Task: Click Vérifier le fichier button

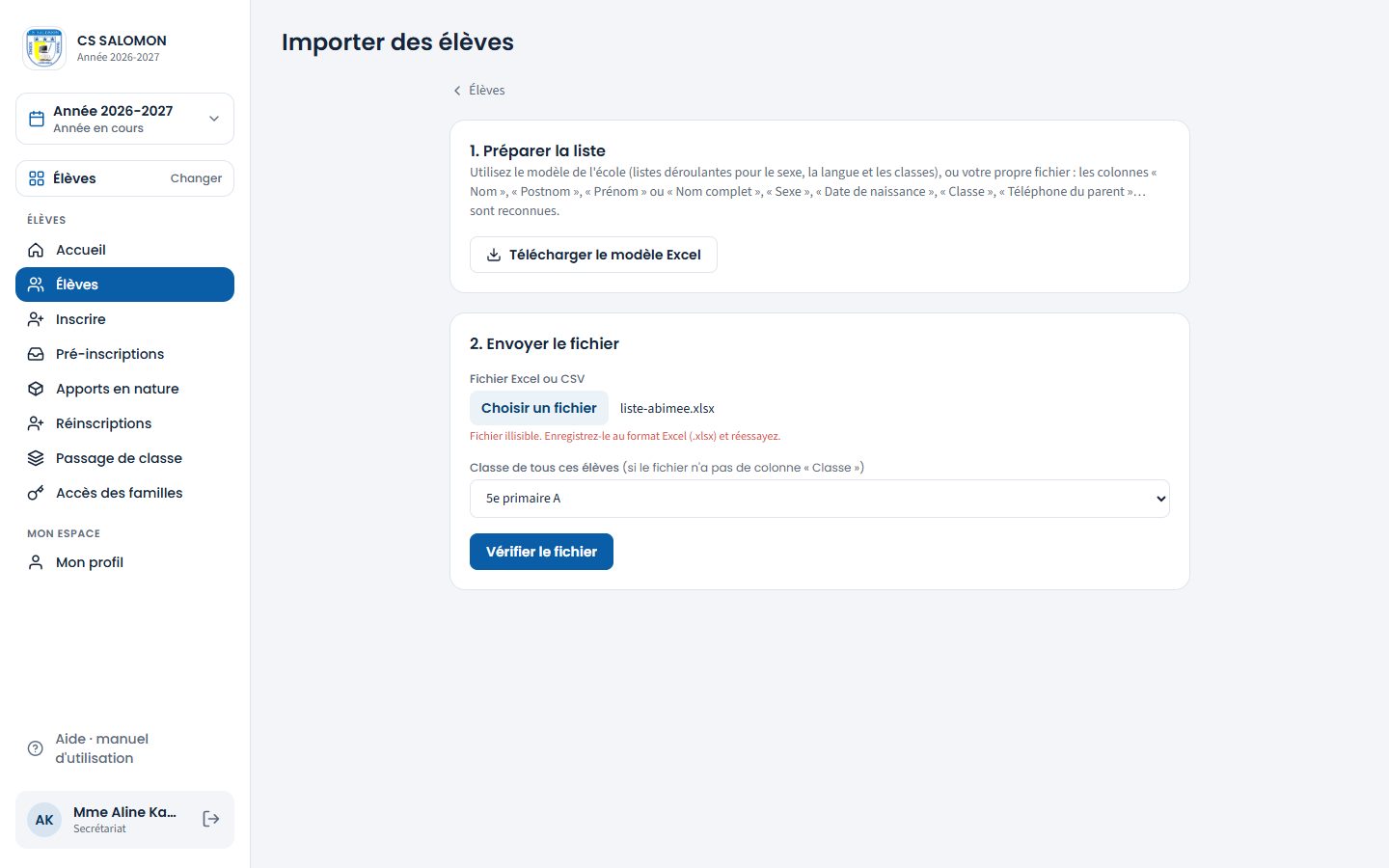Action: coord(541,552)
